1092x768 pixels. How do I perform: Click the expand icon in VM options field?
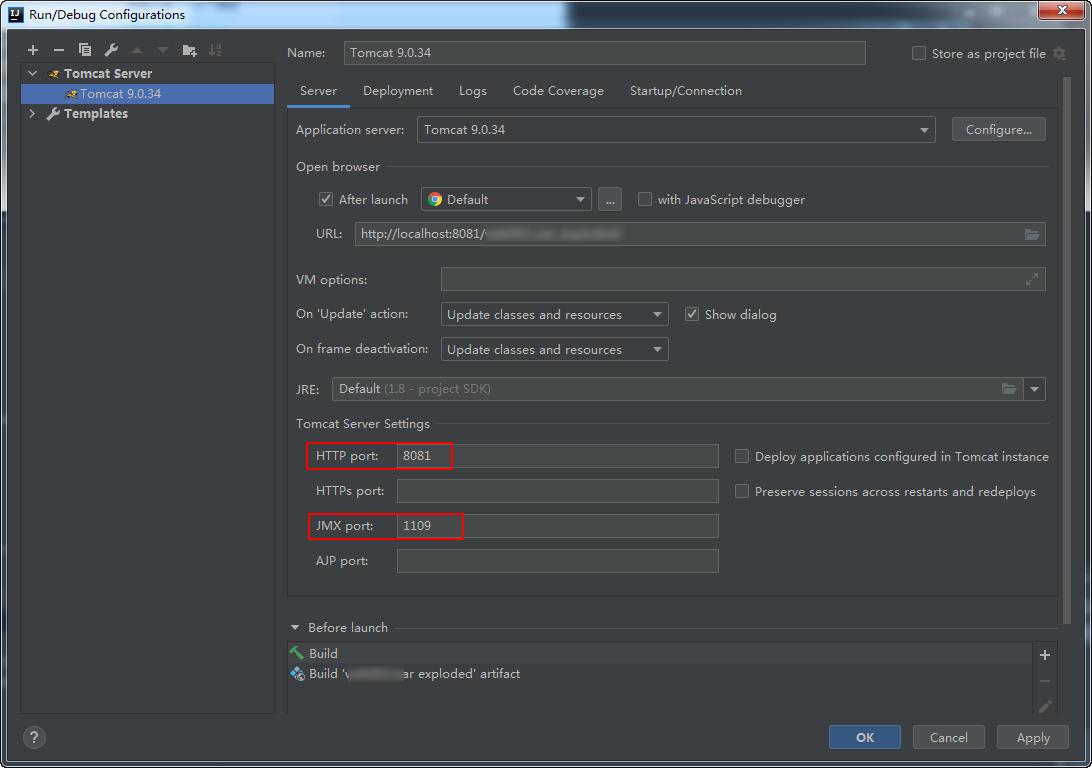click(x=1032, y=279)
